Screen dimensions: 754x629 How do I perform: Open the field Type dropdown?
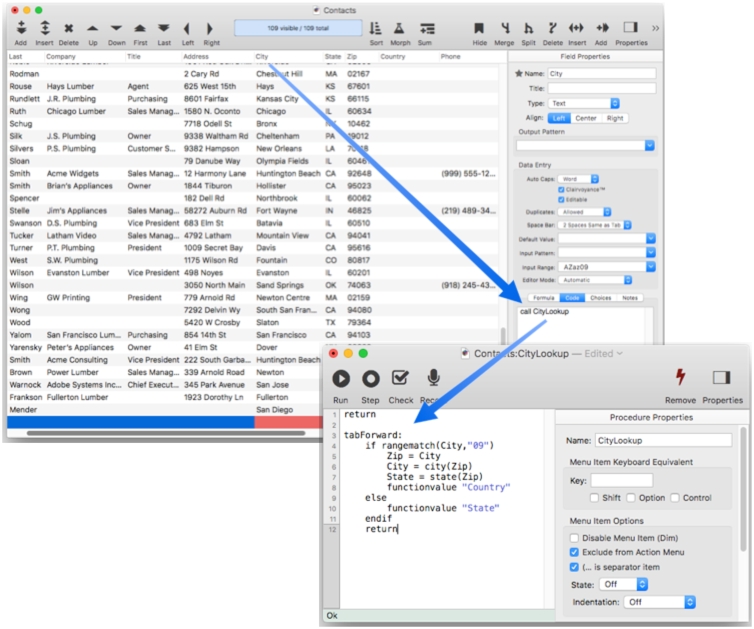584,103
